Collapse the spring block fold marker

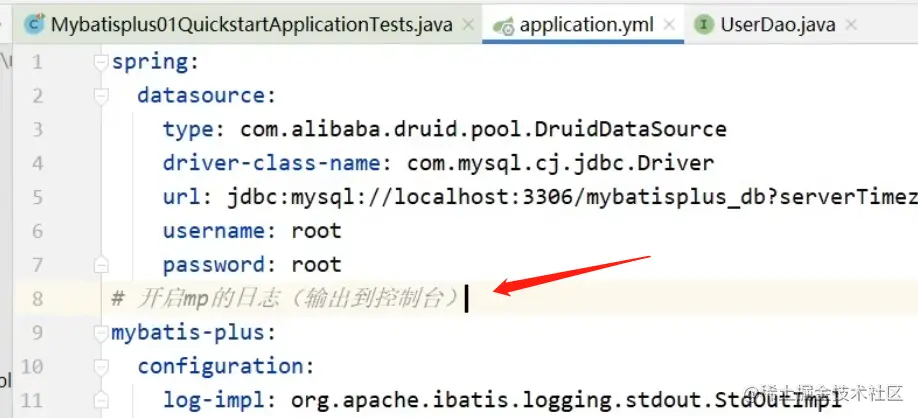click(x=101, y=62)
